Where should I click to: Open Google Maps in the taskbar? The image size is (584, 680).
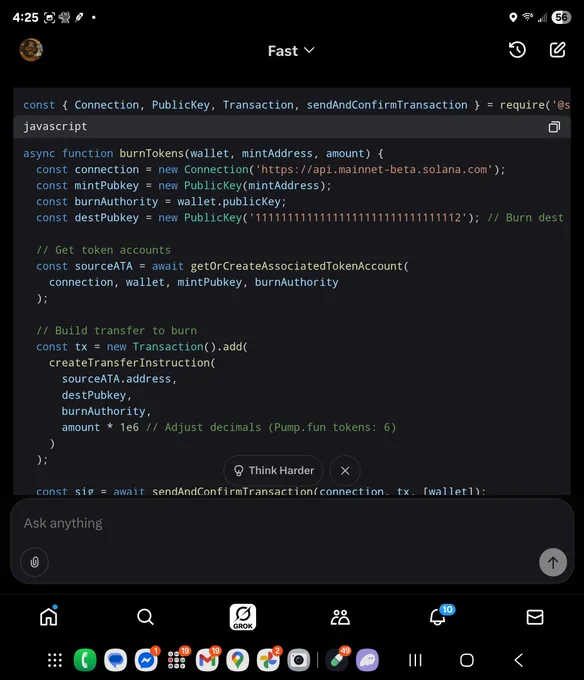237,660
